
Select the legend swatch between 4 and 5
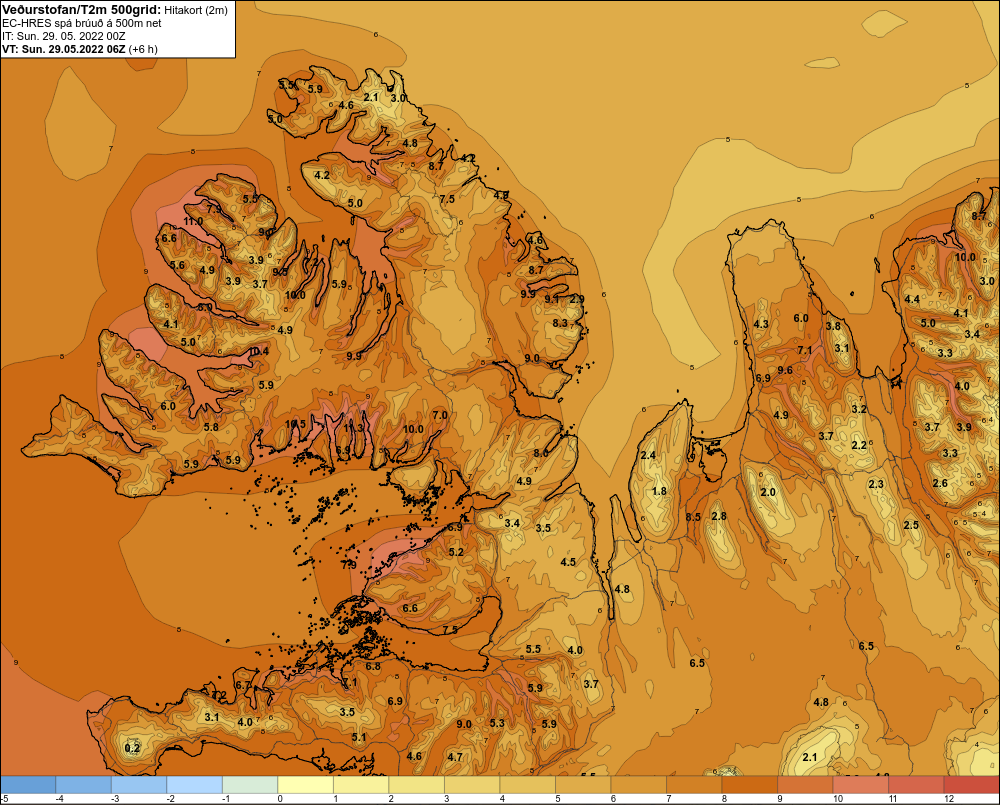[527, 785]
